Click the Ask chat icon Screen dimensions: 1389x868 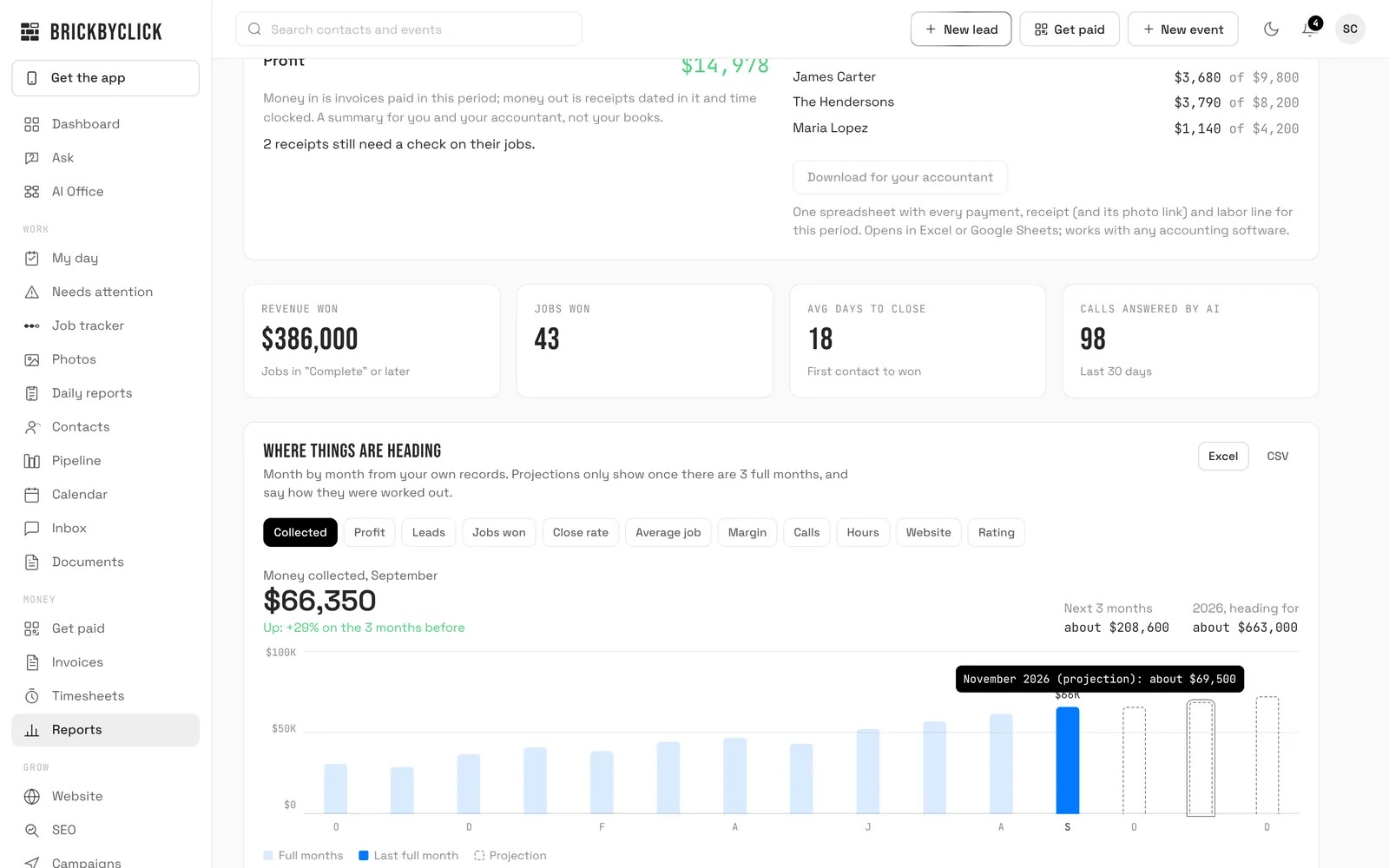point(32,158)
